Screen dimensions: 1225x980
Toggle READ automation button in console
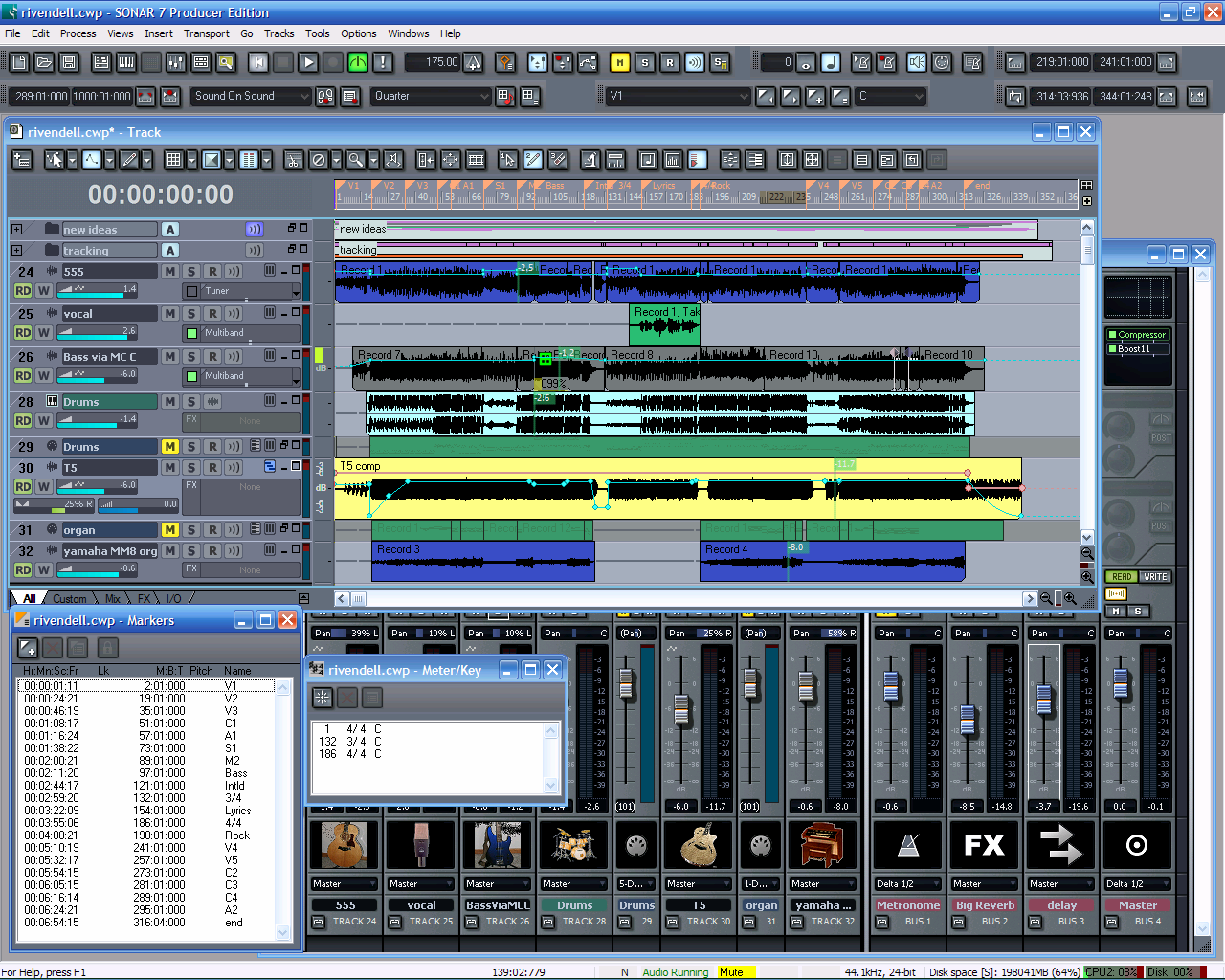click(x=1122, y=577)
